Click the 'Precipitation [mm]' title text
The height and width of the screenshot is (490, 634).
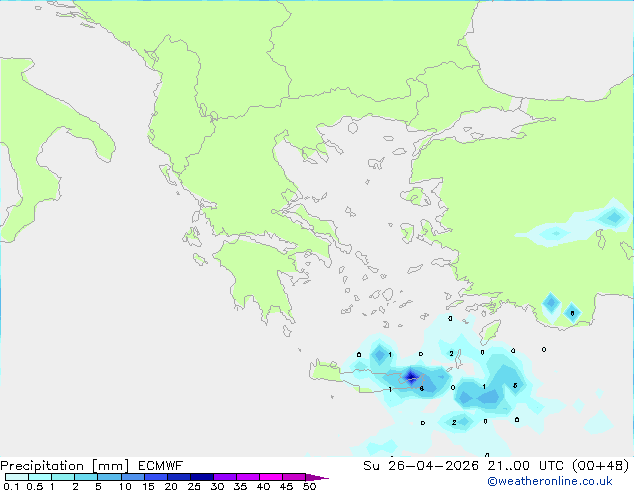click(65, 466)
